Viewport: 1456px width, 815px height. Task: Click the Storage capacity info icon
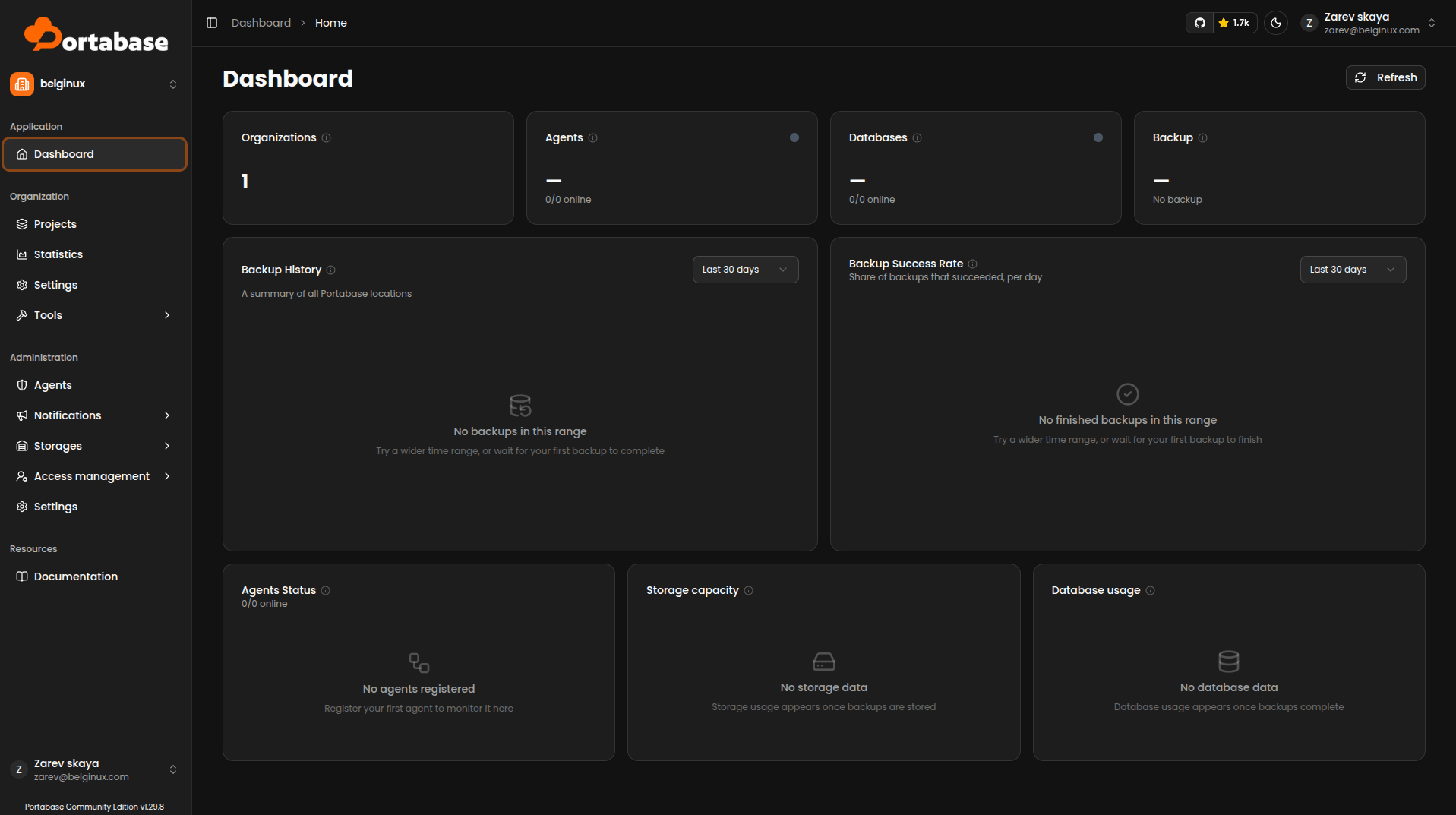(x=749, y=590)
